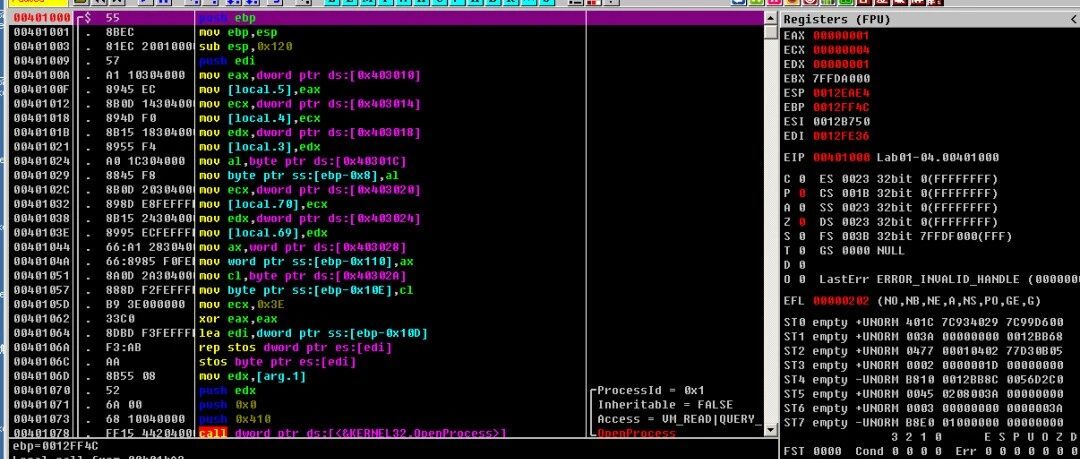Select the ST7 FPU register row

tap(924, 422)
